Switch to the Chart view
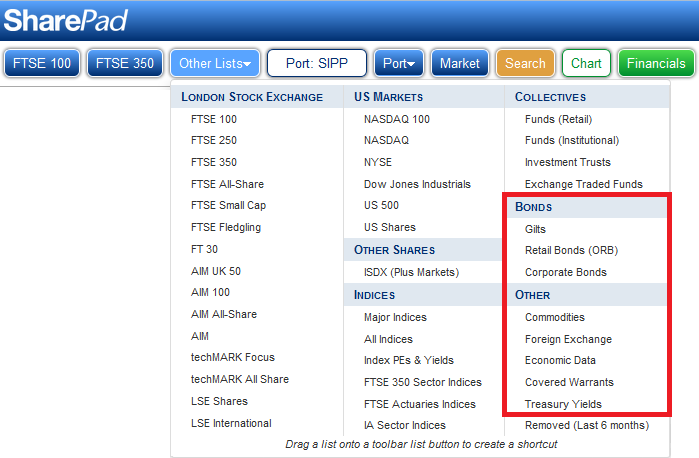The width and height of the screenshot is (699, 458). [586, 63]
